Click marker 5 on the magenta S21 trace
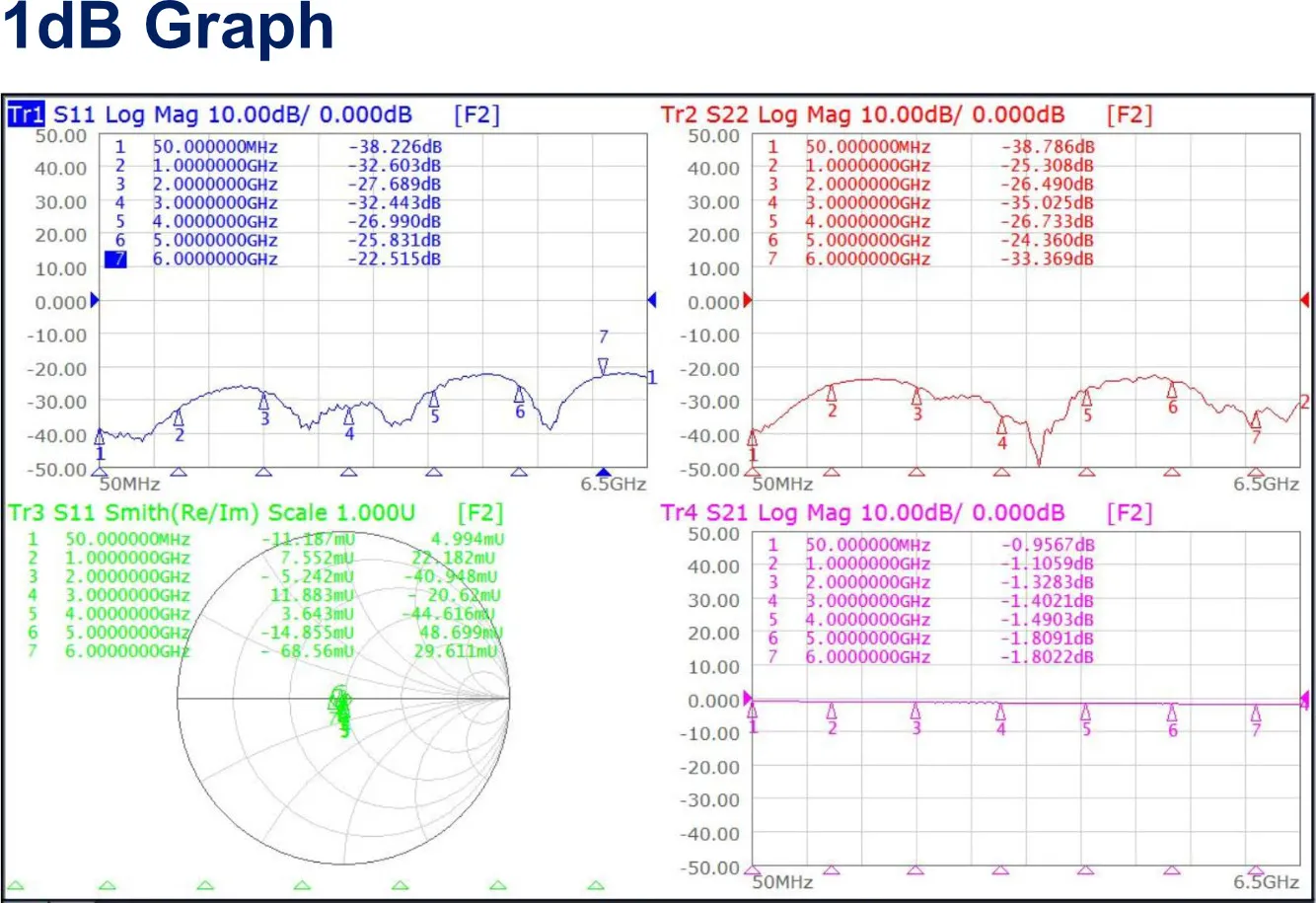Screen dimensions: 1316x903 [1086, 713]
